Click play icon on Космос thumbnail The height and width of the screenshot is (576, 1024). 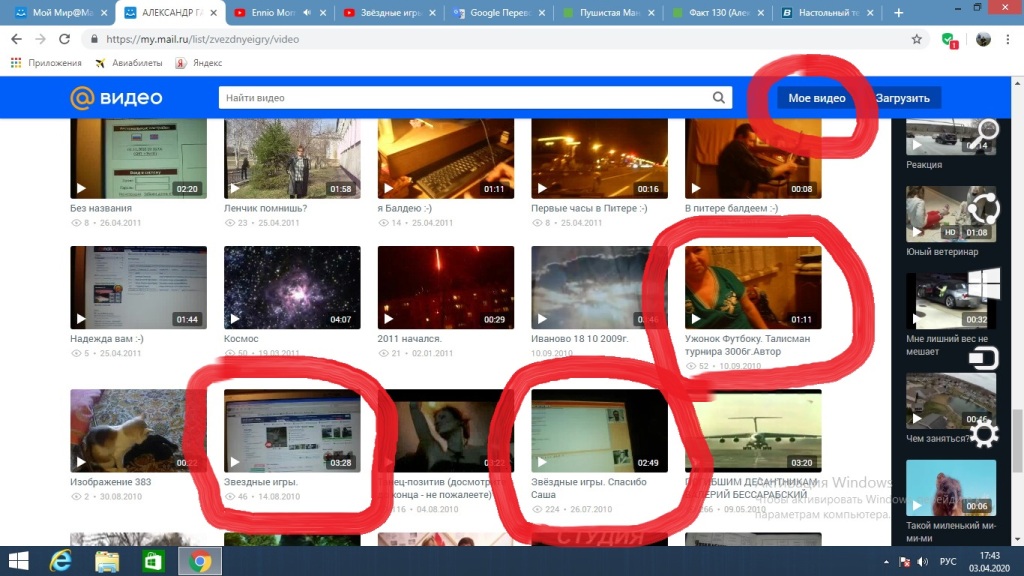click(235, 319)
